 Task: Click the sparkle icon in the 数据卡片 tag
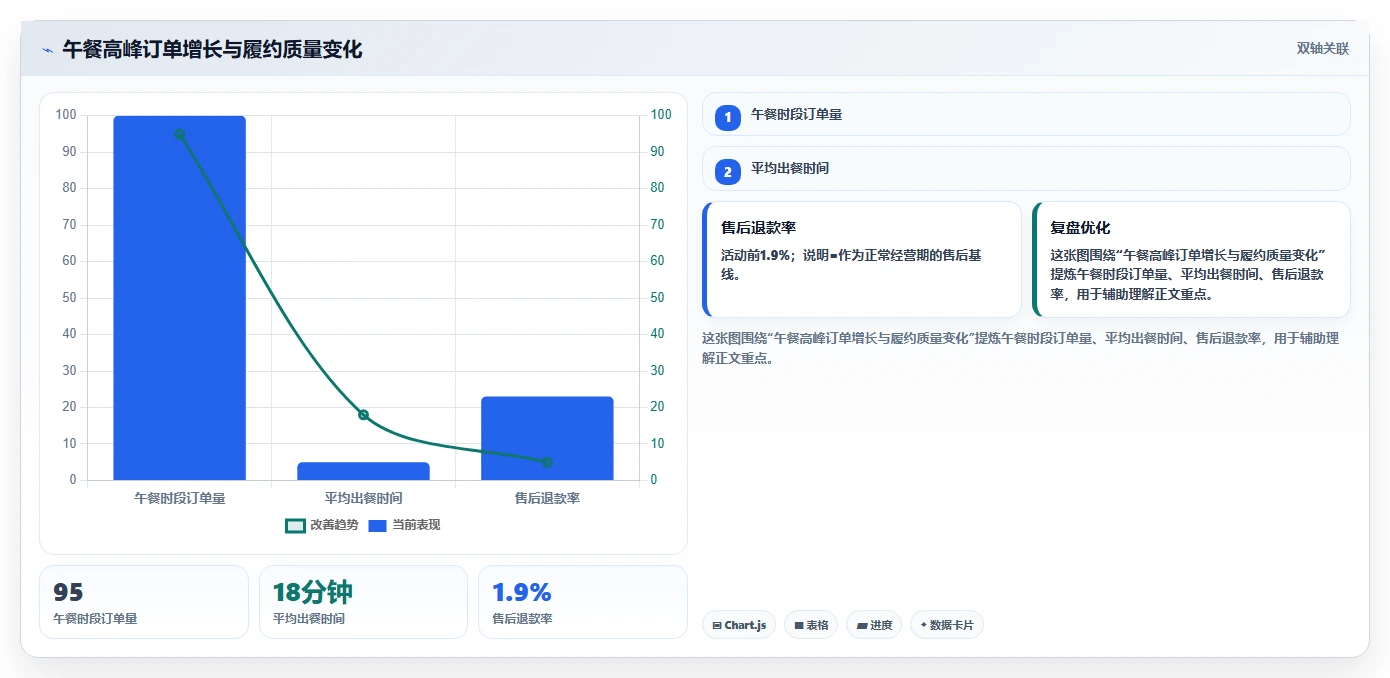pyautogui.click(x=923, y=625)
